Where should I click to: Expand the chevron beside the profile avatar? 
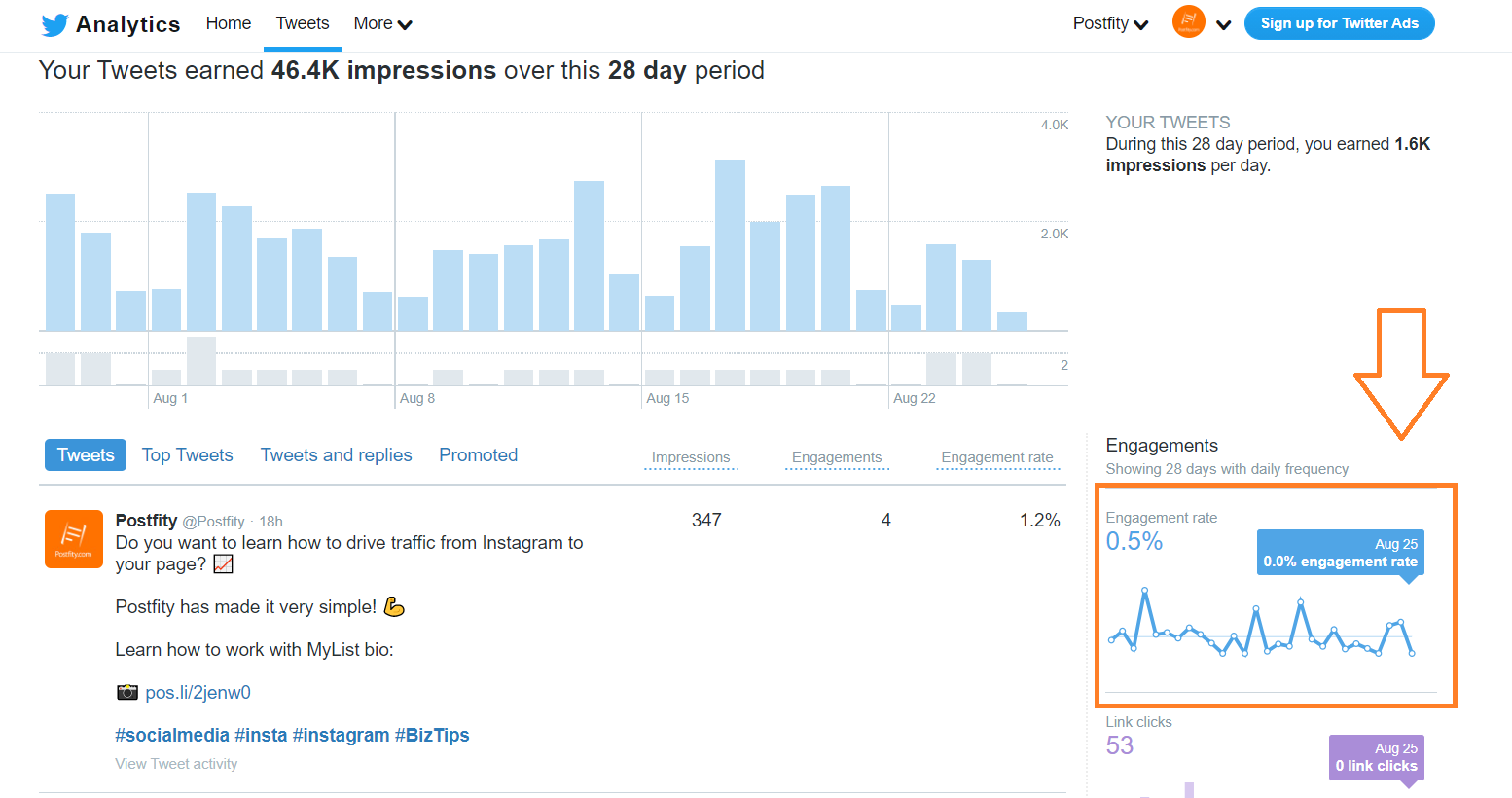pyautogui.click(x=1224, y=23)
